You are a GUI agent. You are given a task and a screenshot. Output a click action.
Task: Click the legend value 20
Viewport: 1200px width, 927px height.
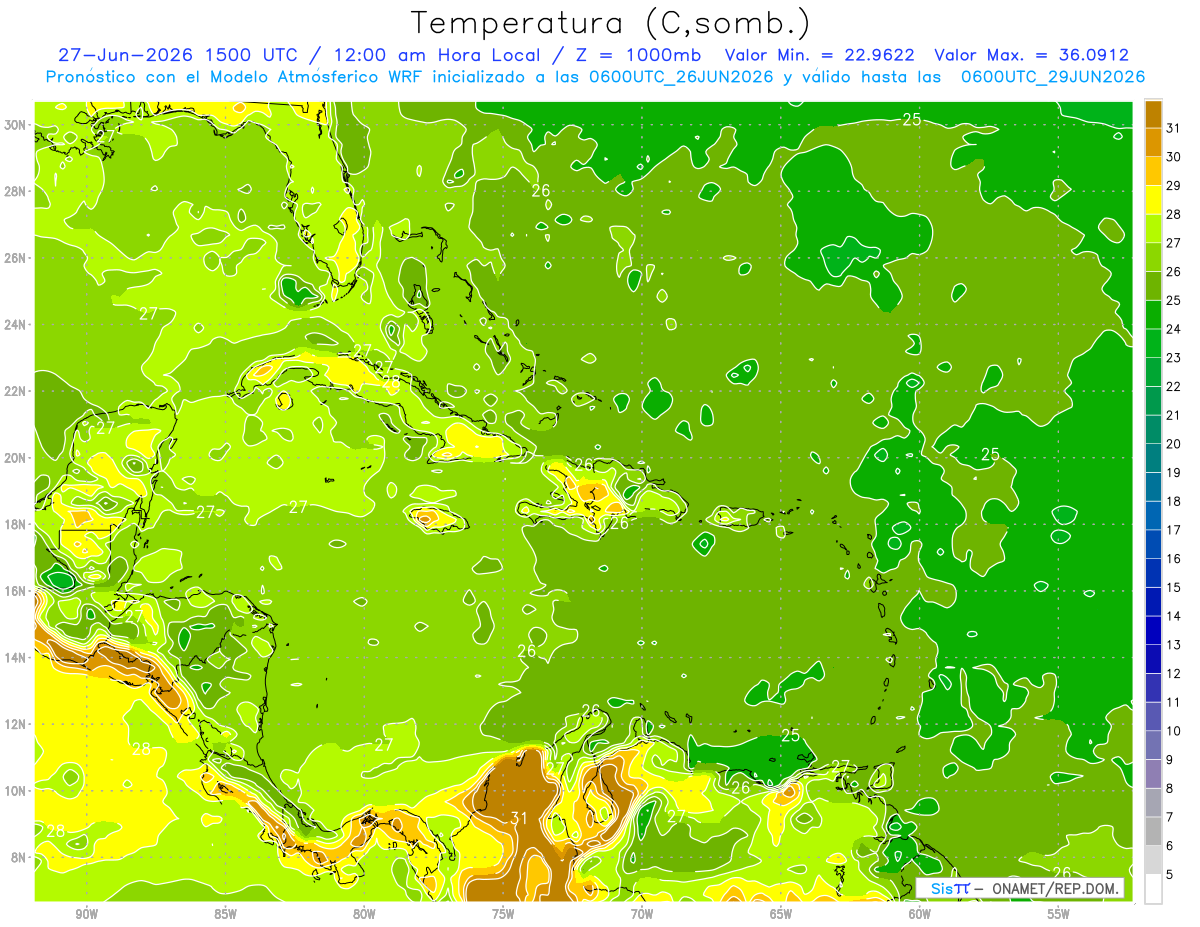point(1174,444)
